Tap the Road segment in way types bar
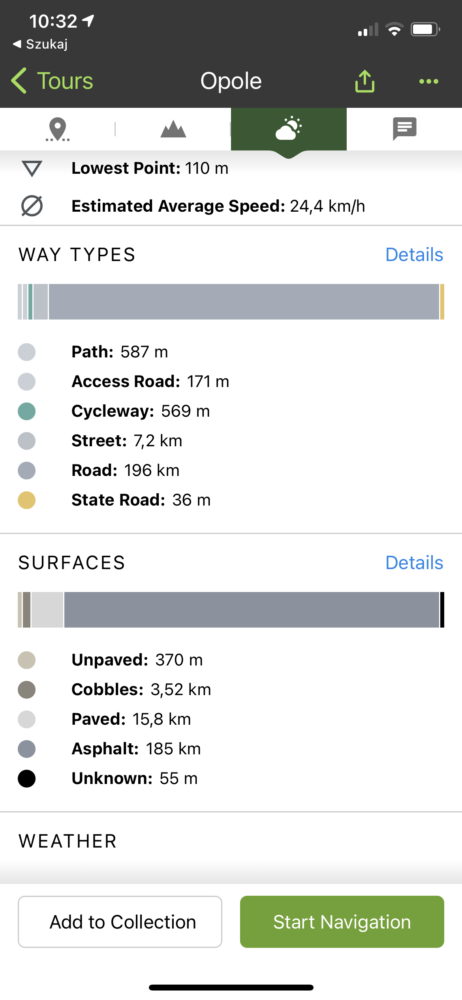This screenshot has width=462, height=1000. (244, 302)
